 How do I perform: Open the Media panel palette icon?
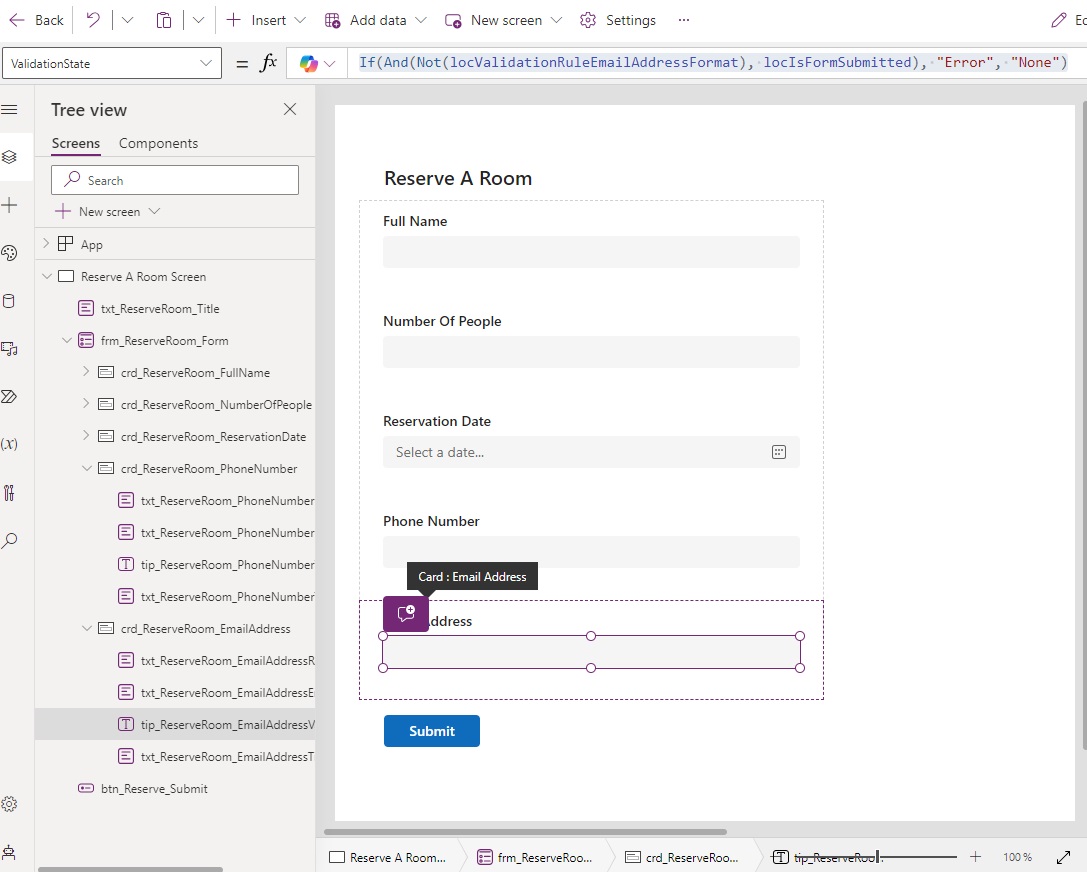click(10, 253)
